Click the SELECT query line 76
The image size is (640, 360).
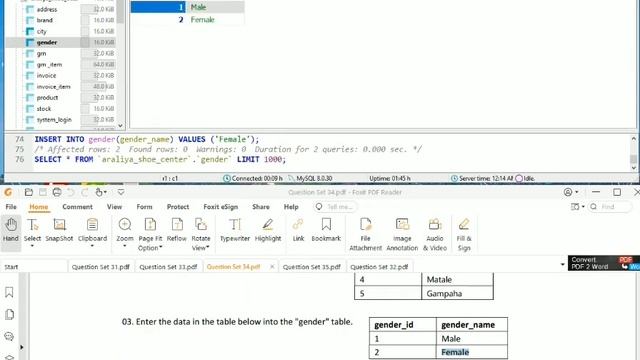coord(160,159)
